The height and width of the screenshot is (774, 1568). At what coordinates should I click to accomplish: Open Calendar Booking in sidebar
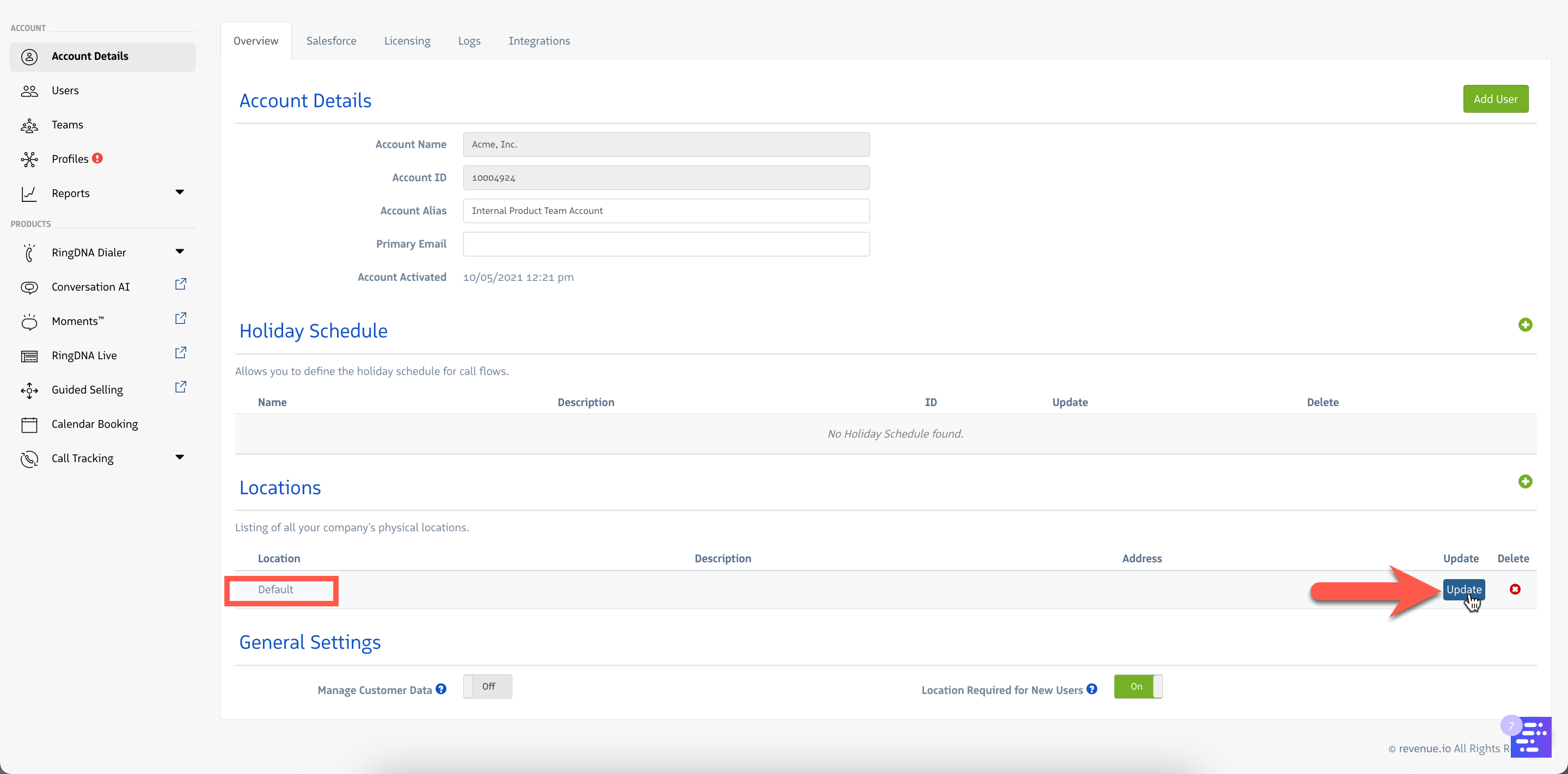pyautogui.click(x=94, y=424)
